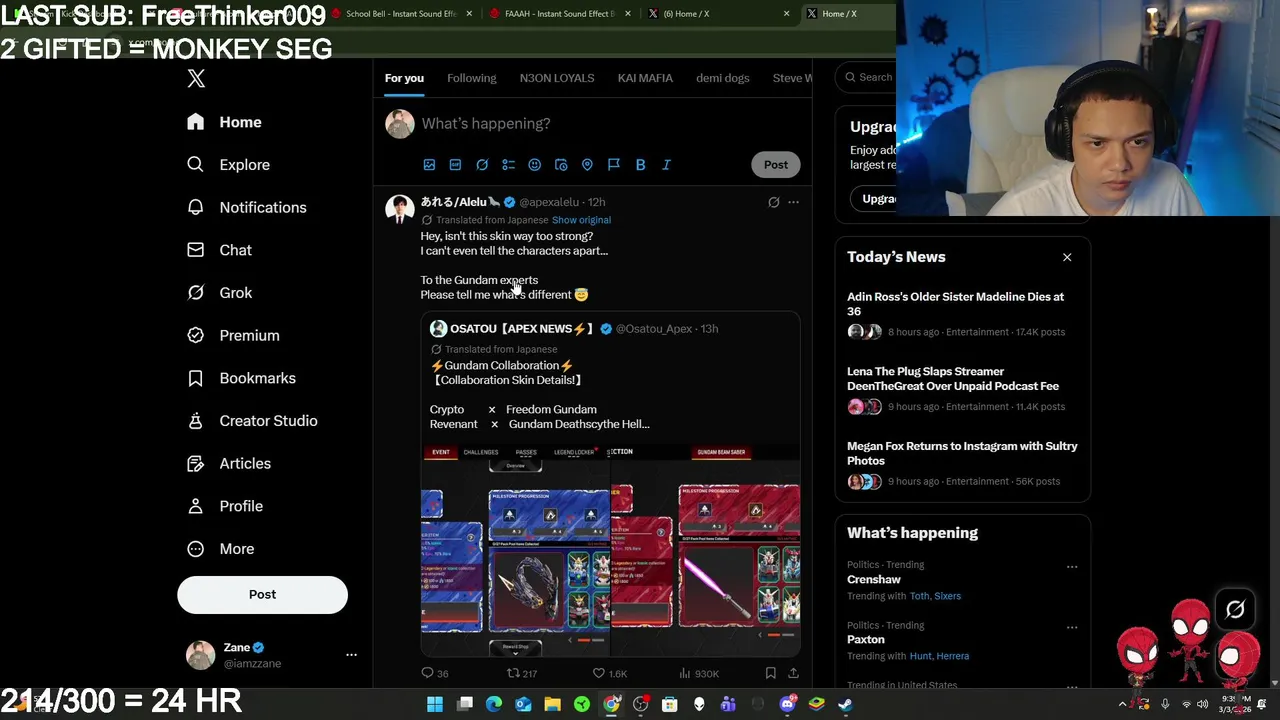Open OBS Studio from taskbar

641,705
